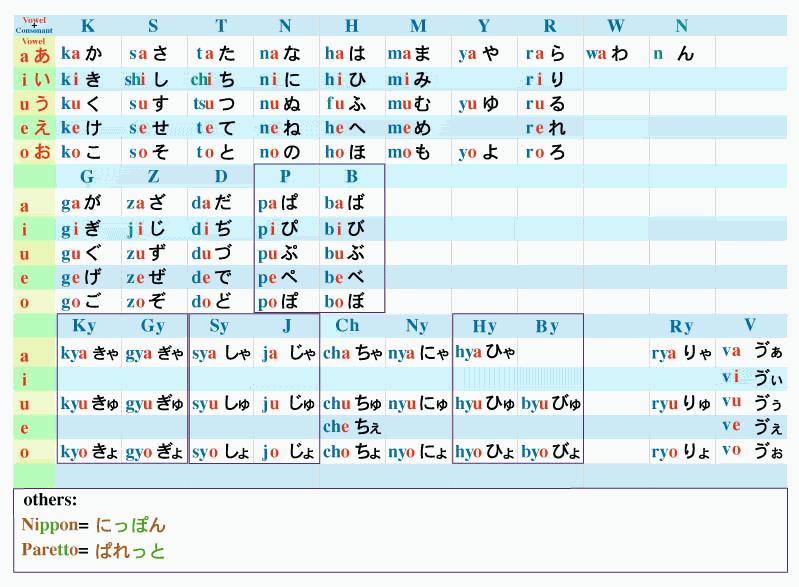Click the "ka か" cell
This screenshot has height=587, width=799.
click(82, 54)
